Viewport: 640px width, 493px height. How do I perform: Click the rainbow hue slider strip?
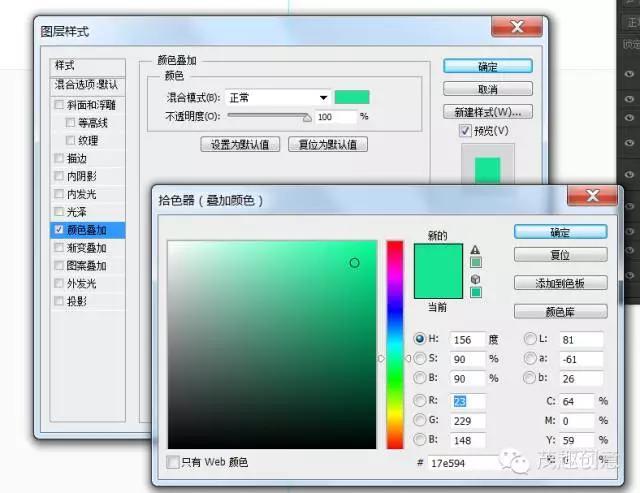[x=395, y=345]
